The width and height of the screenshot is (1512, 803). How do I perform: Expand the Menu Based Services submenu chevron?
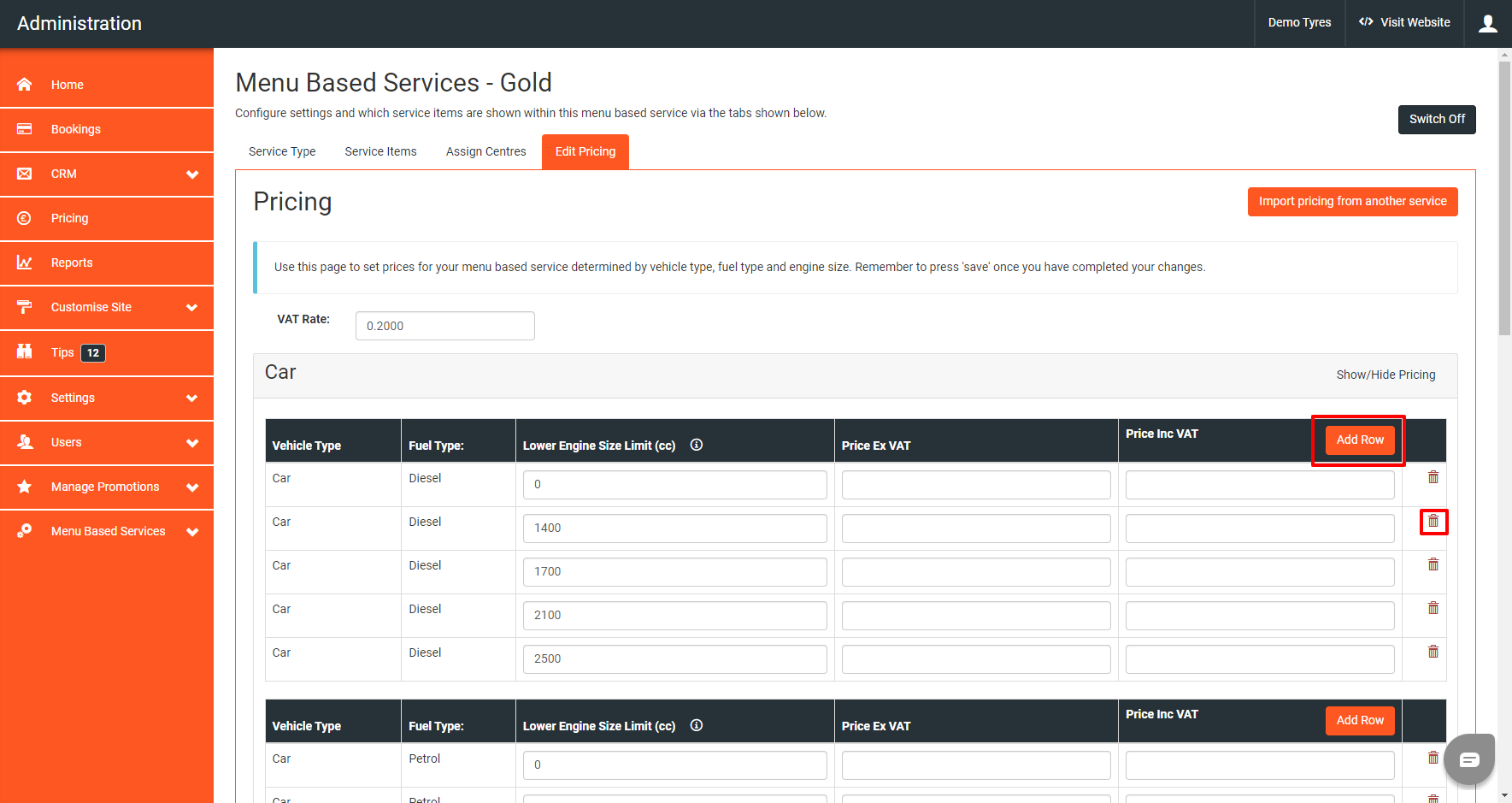pos(192,532)
